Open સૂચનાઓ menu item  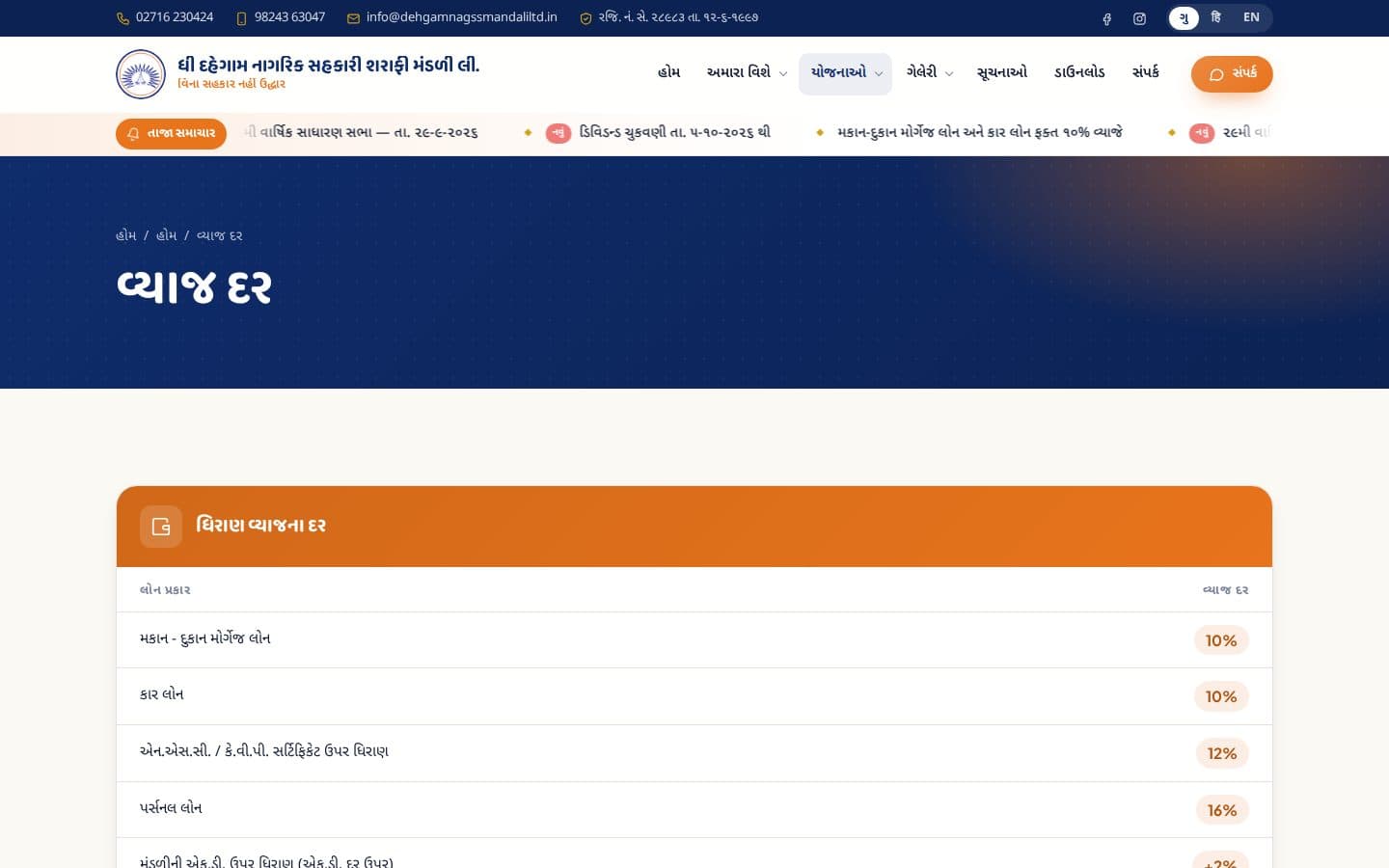pyautogui.click(x=1002, y=73)
